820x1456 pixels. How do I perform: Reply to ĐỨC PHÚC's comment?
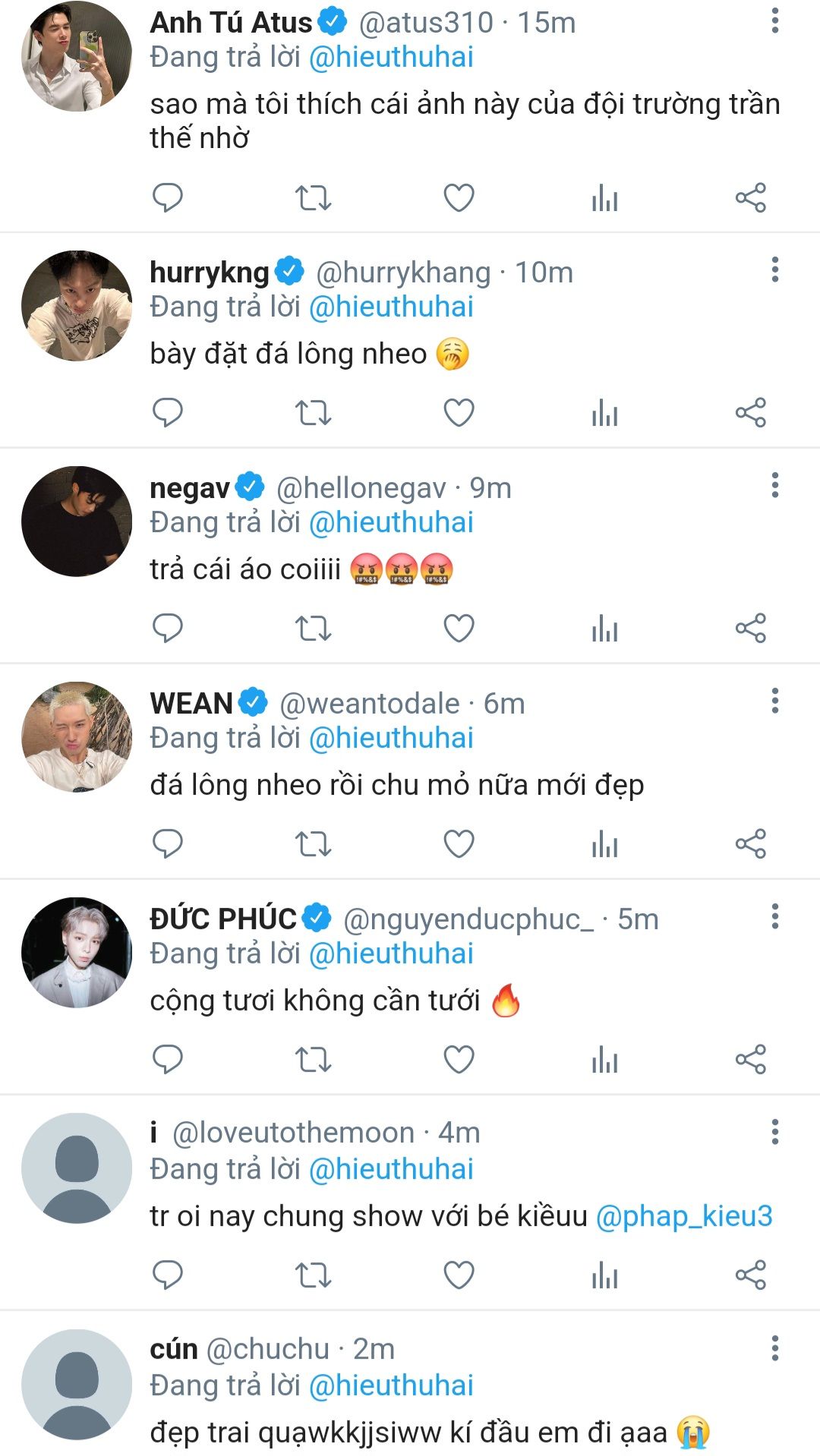tap(168, 1059)
